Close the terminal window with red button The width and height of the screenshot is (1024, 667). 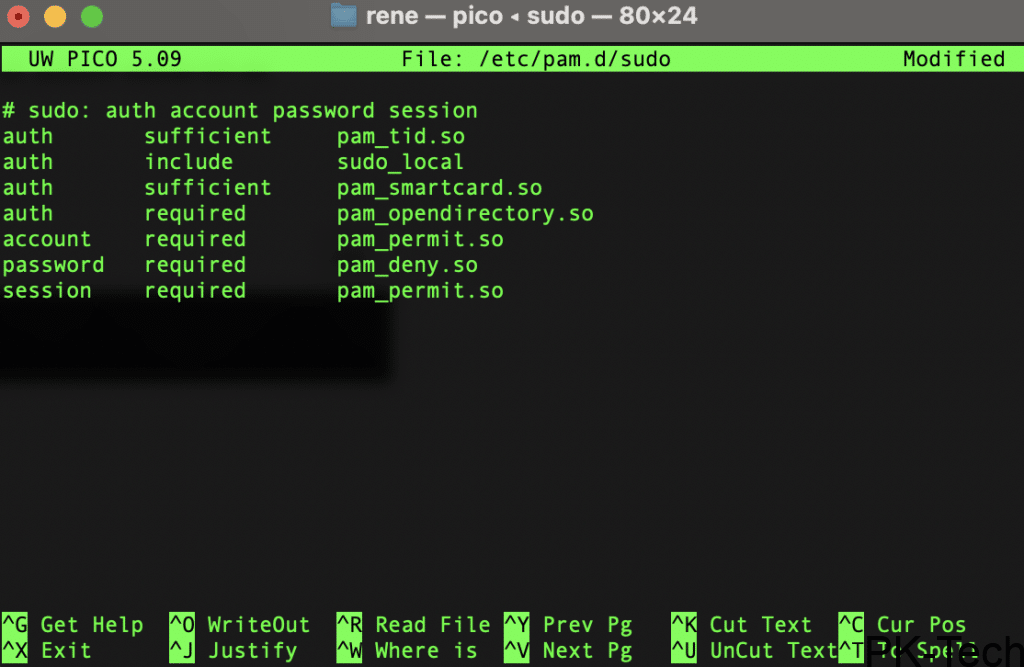pos(18,17)
